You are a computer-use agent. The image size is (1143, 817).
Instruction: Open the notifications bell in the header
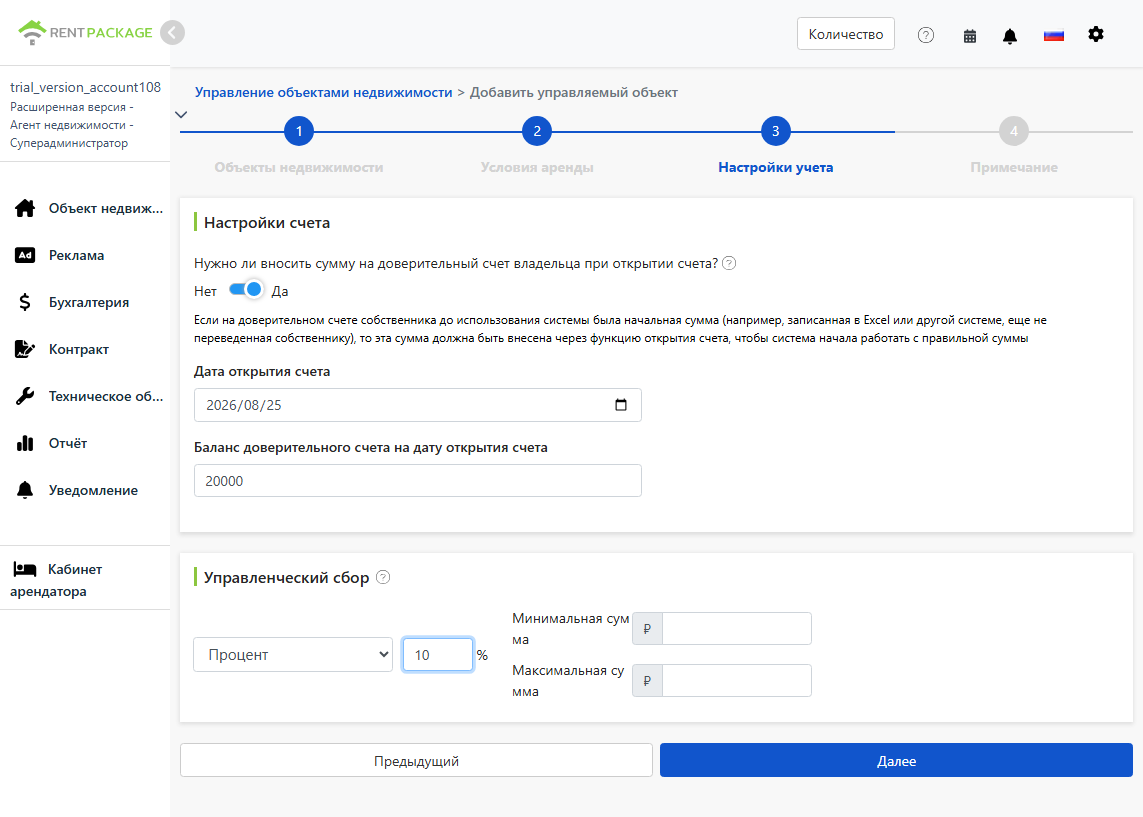click(x=1010, y=36)
